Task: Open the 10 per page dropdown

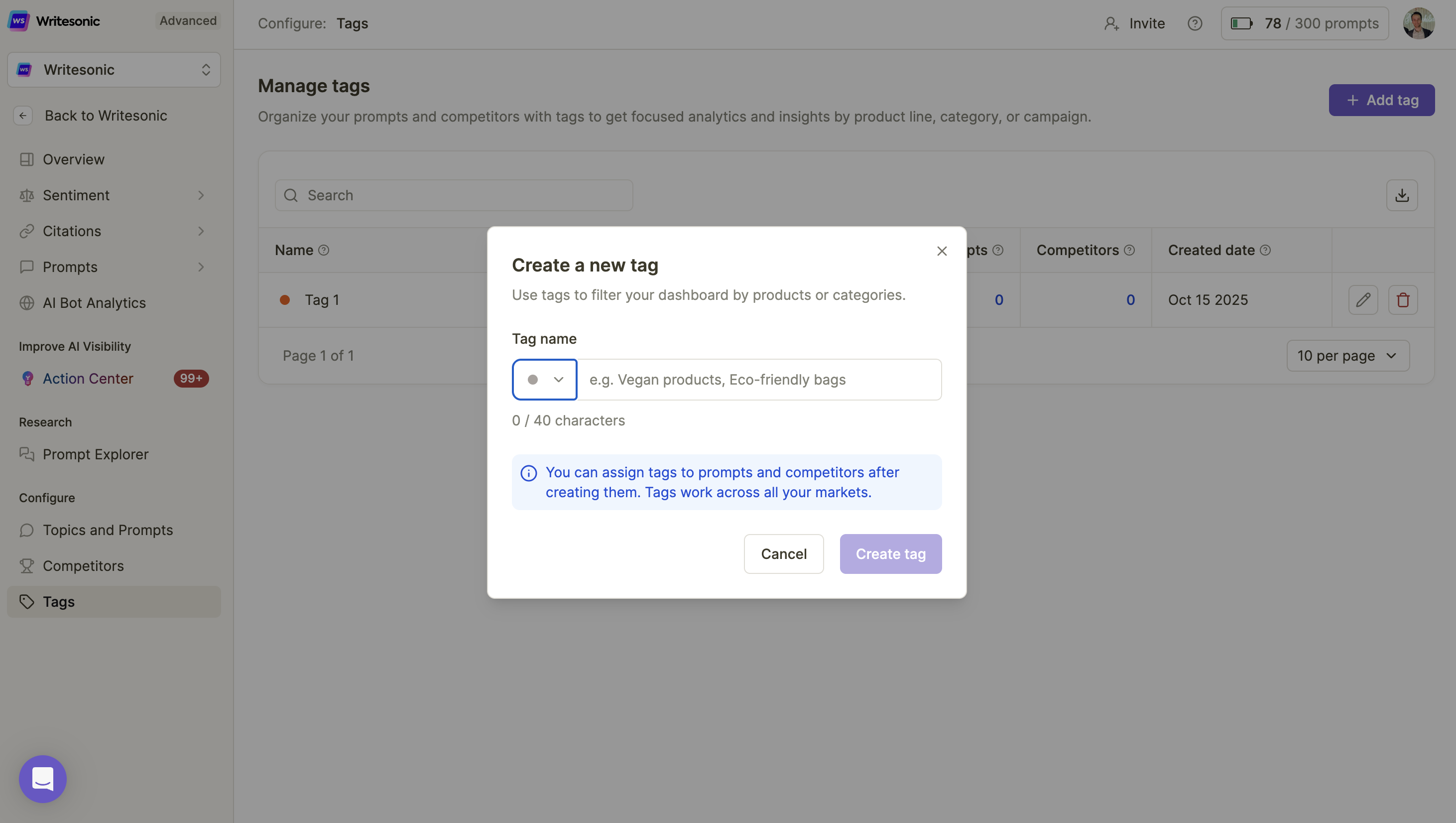Action: coord(1347,356)
